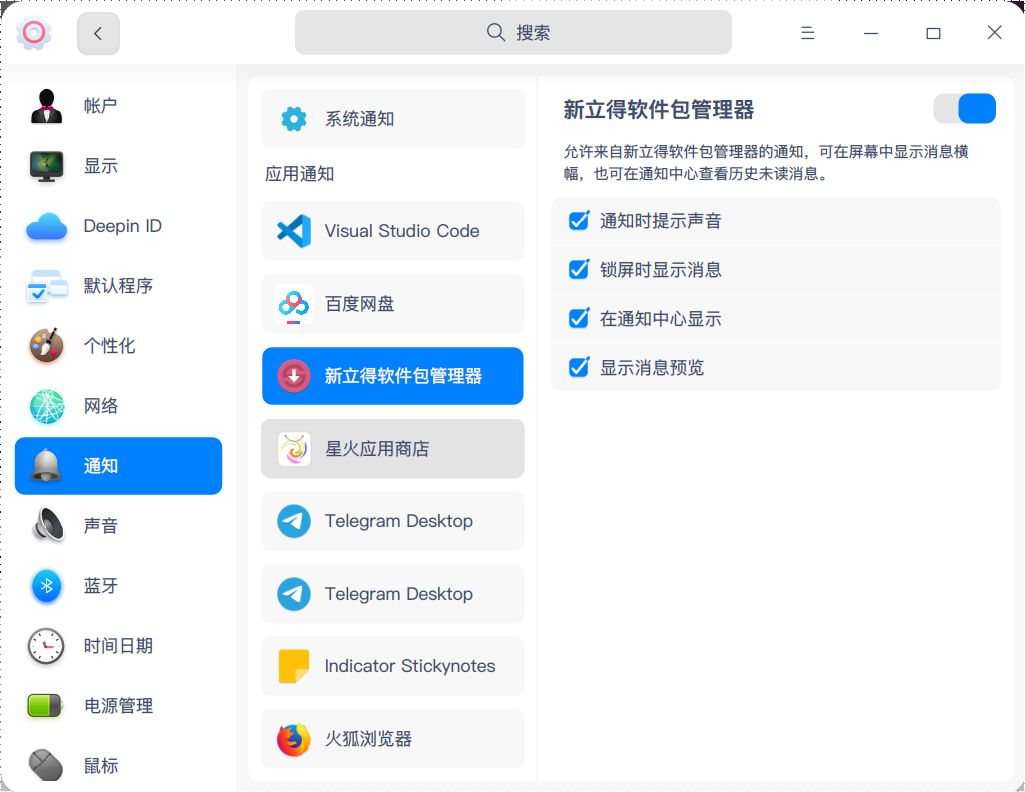The image size is (1025, 792).
Task: Click the 显示 monitor icon
Action: click(46, 166)
